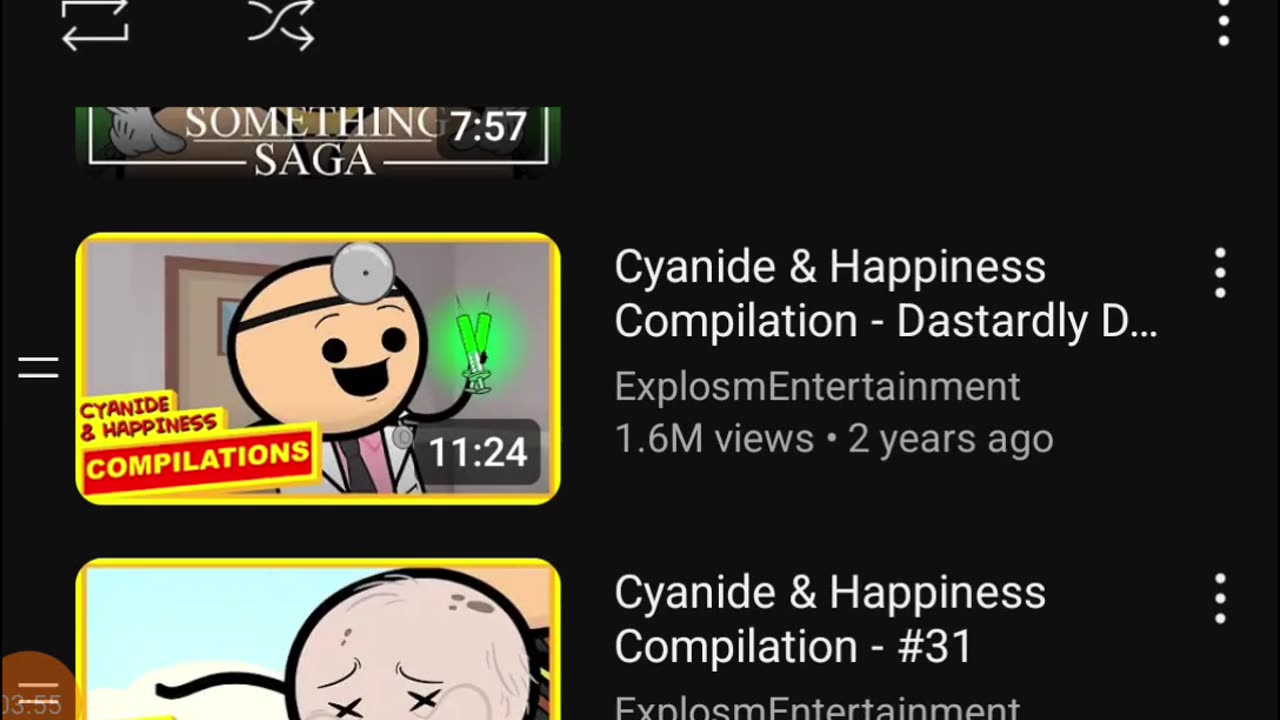
Task: Tap the orange circle drag handle icon
Action: [36, 688]
